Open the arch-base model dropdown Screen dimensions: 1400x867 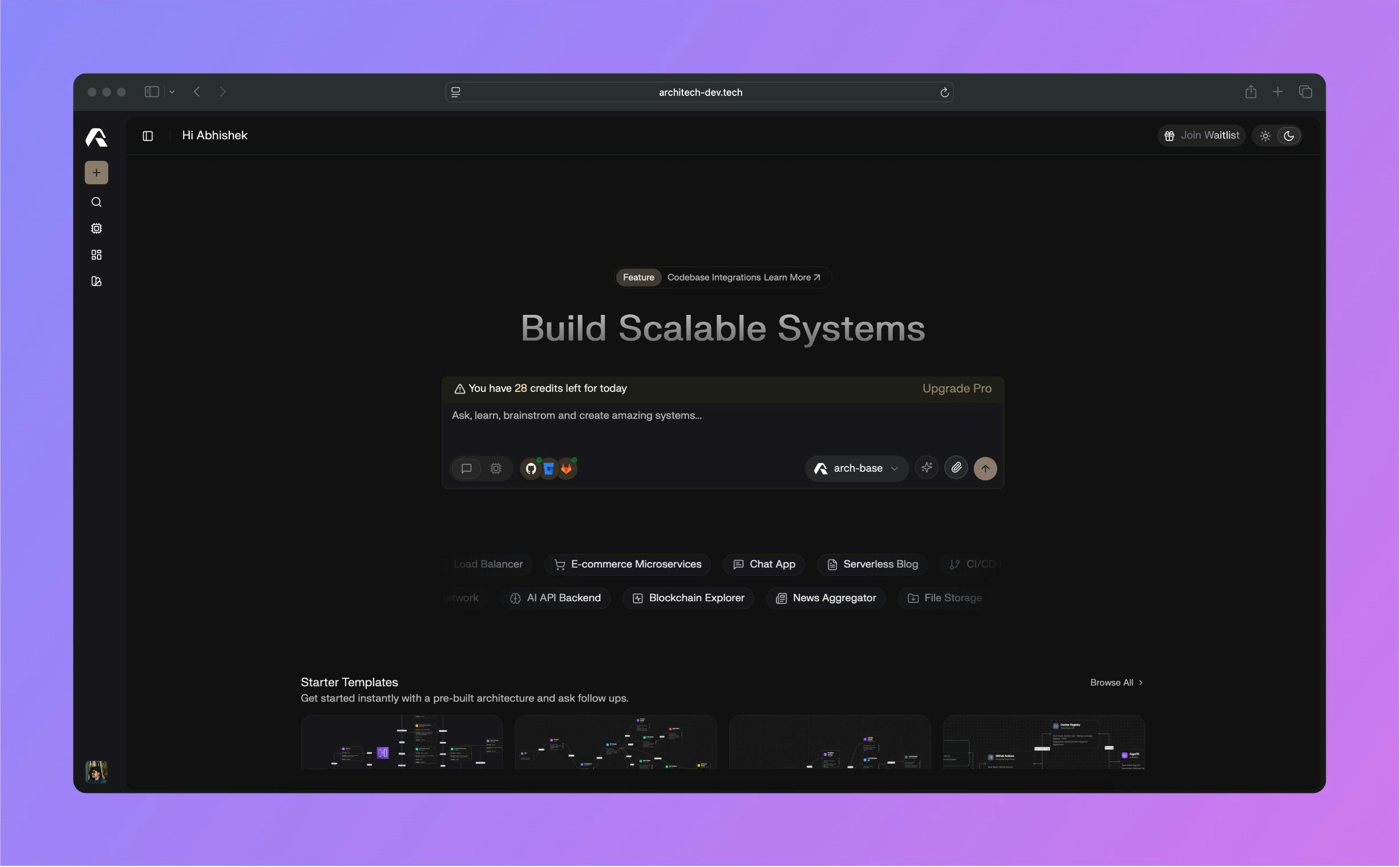(856, 468)
